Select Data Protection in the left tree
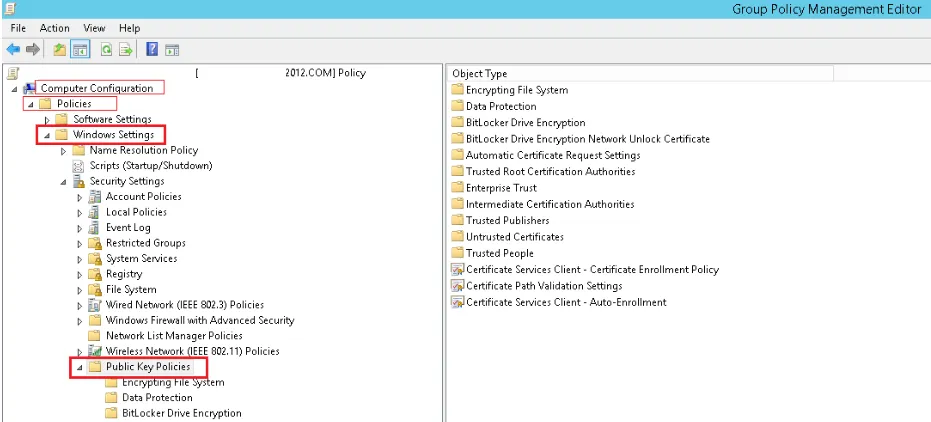Viewport: 931px width, 422px height. 157,397
